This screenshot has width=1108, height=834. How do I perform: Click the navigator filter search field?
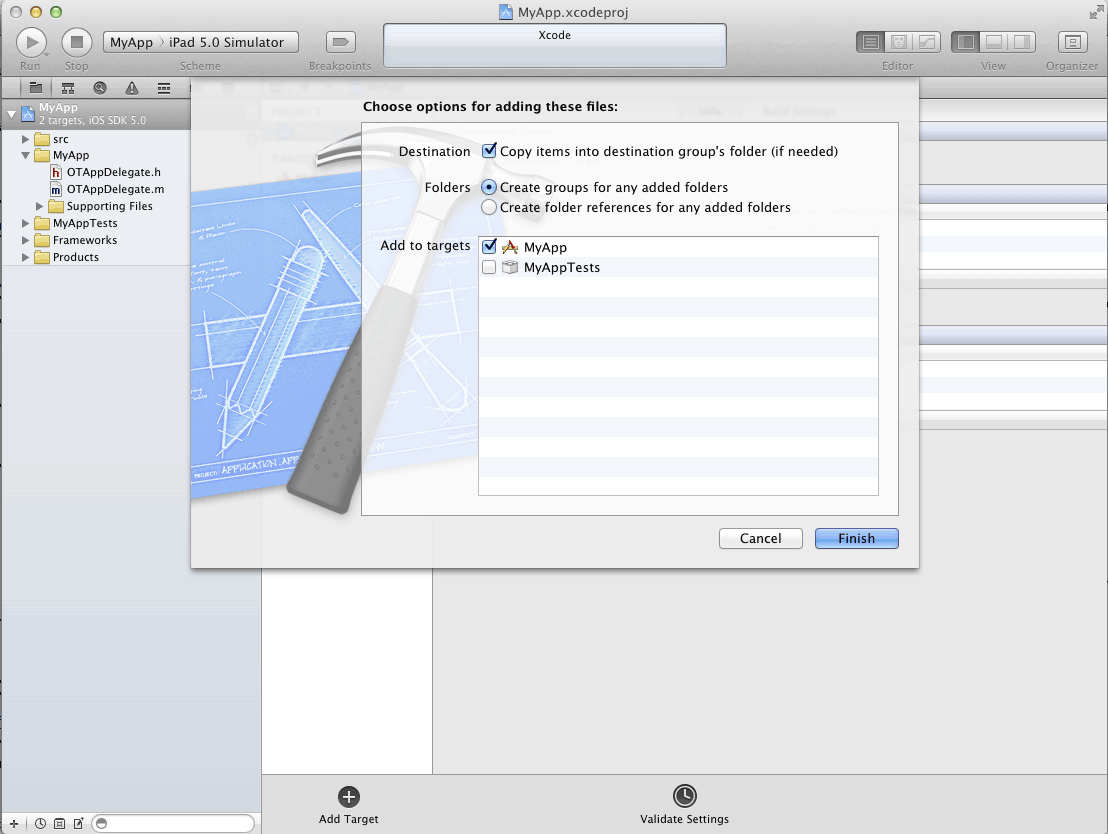175,823
